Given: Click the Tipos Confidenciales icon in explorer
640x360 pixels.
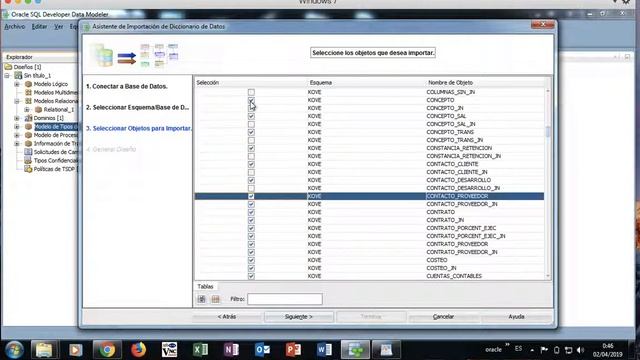Looking at the screenshot, I should 28,160.
